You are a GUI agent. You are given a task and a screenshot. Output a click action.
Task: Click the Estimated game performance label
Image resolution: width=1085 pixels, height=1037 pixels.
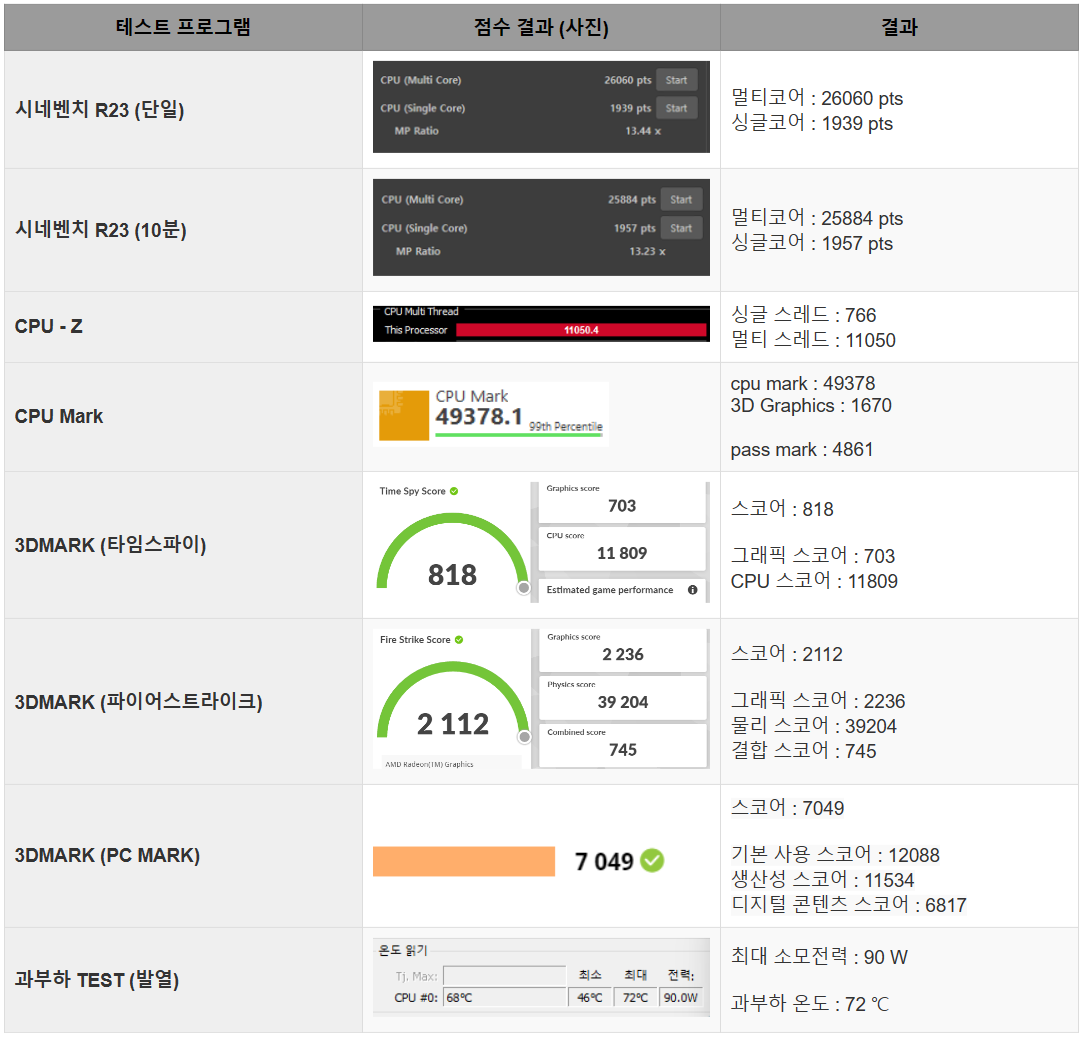610,590
